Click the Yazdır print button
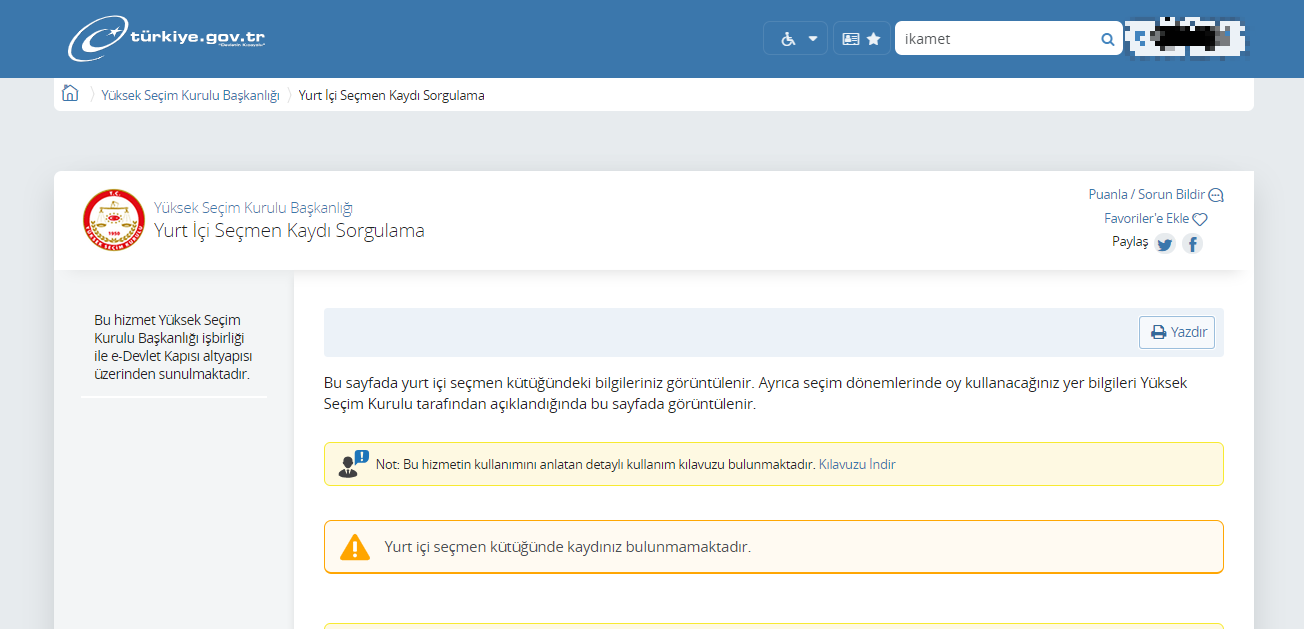 coord(1177,332)
